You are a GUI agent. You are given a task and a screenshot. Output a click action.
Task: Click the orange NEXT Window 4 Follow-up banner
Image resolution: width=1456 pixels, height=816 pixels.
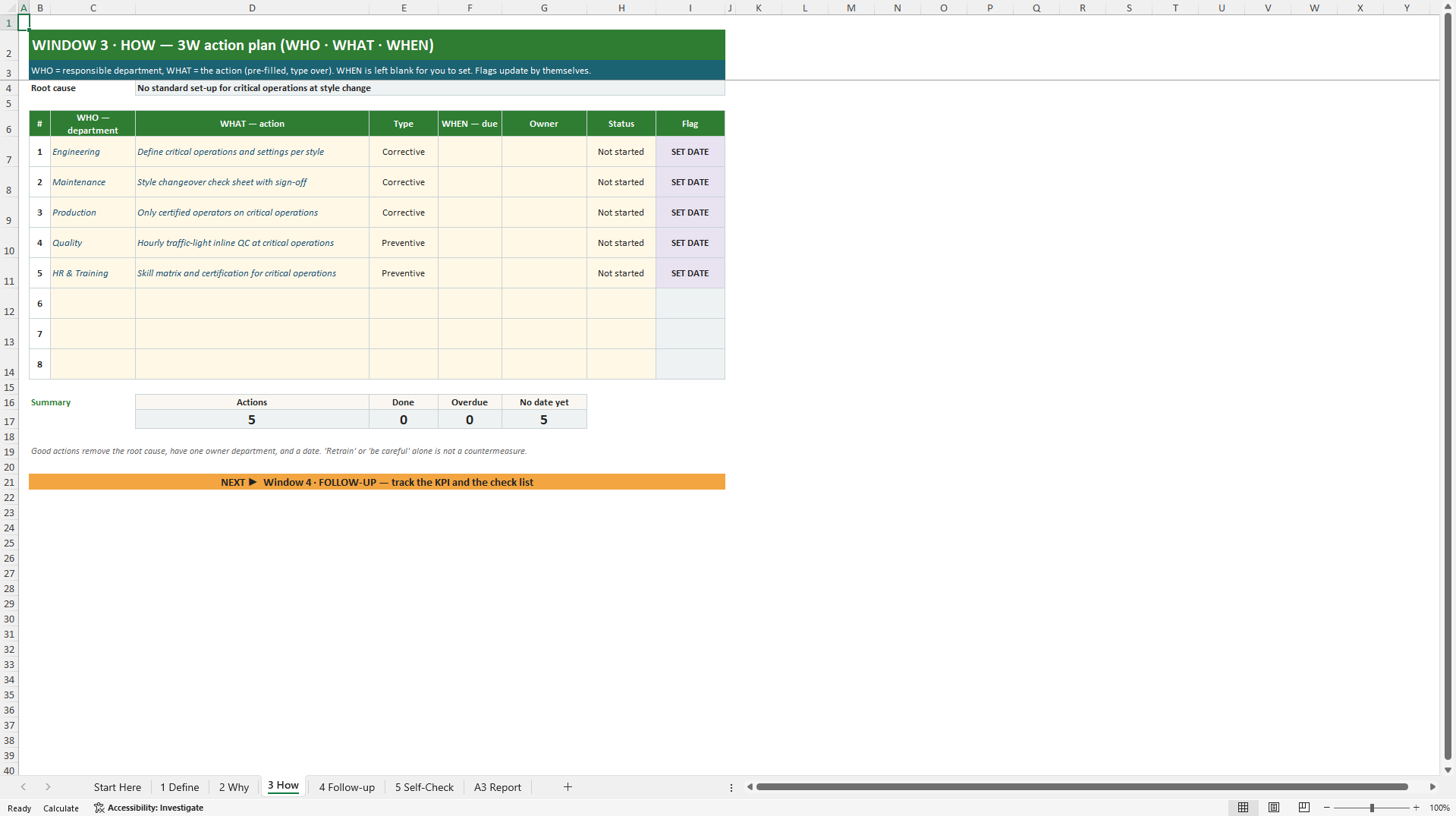[x=377, y=482]
